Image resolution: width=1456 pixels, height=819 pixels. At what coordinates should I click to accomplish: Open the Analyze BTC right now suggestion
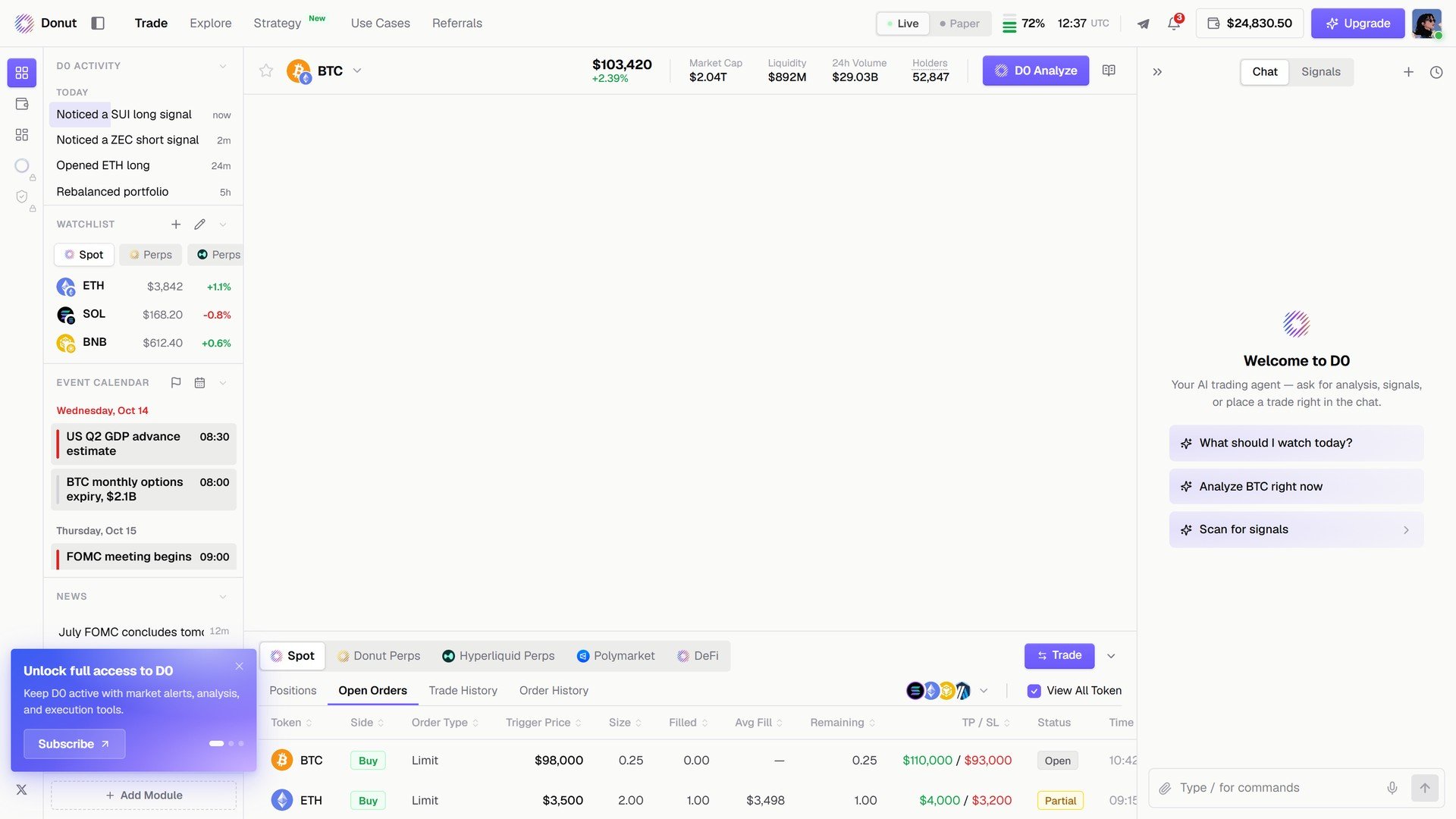click(1295, 487)
